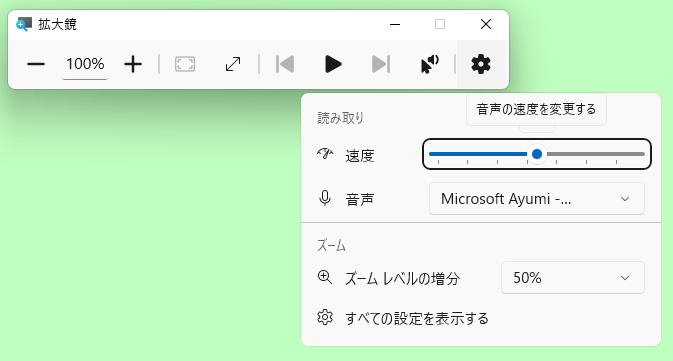Select the 'read from here' cursor icon
The image size is (673, 361).
[x=429, y=64]
